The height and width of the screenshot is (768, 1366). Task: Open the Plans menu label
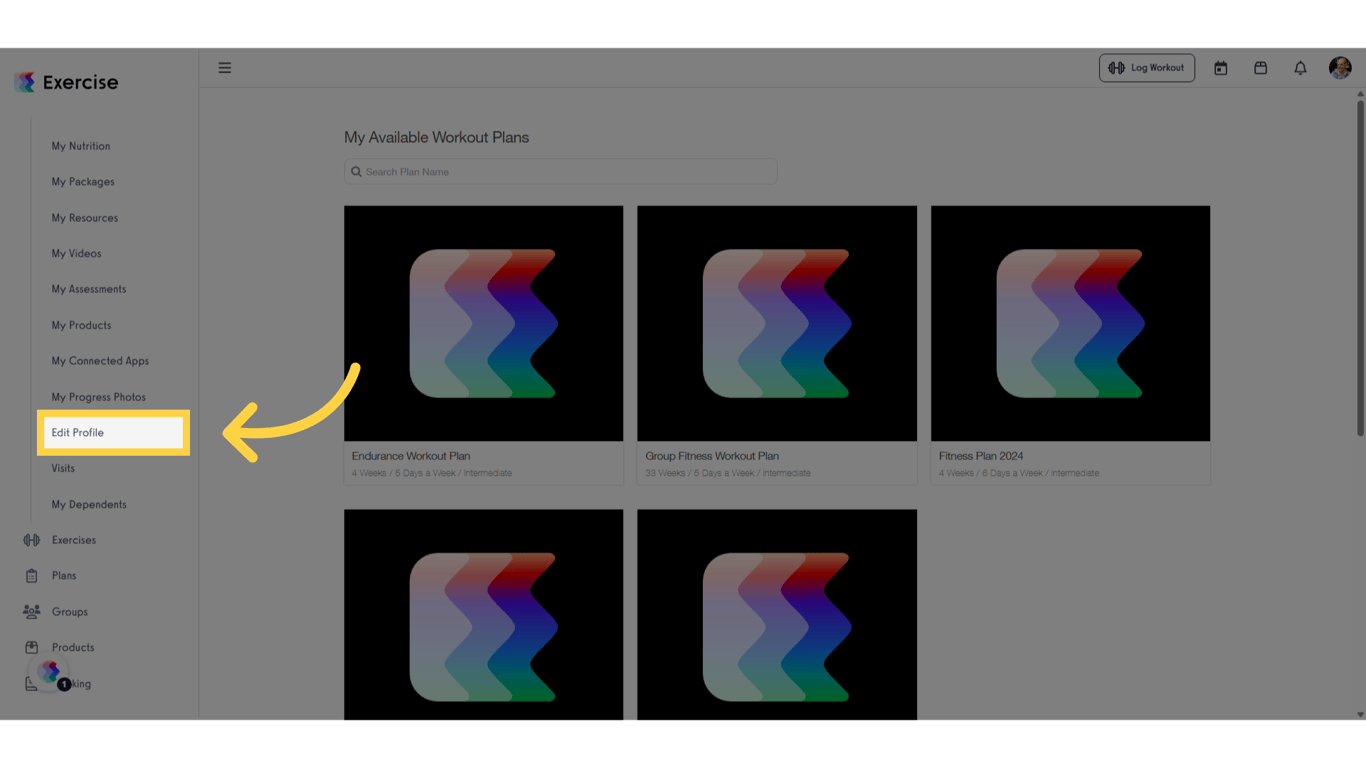64,576
